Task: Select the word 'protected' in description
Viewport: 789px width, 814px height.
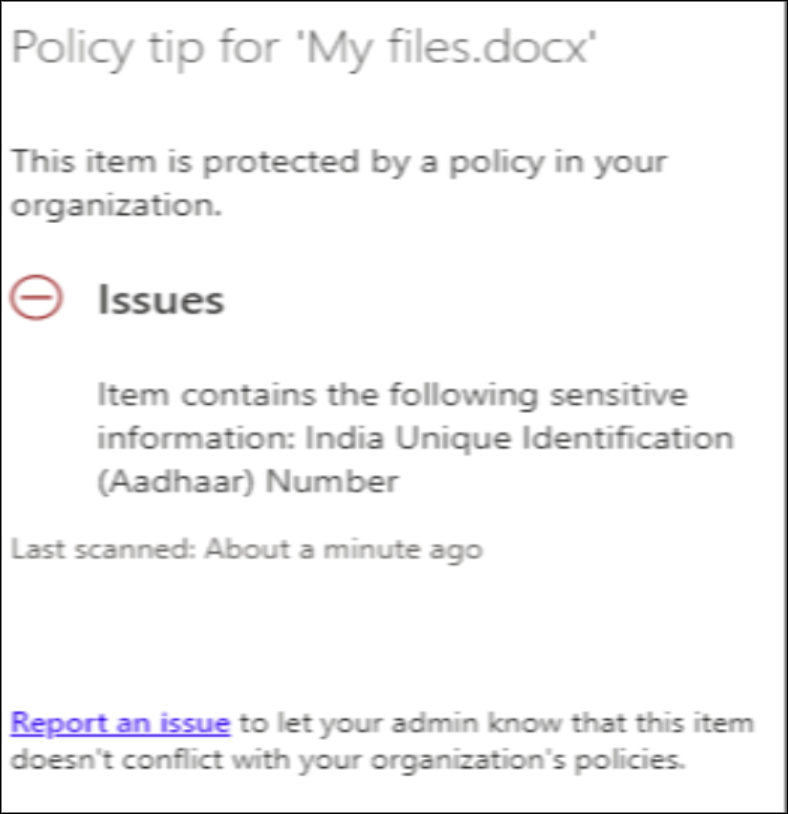Action: [x=280, y=163]
